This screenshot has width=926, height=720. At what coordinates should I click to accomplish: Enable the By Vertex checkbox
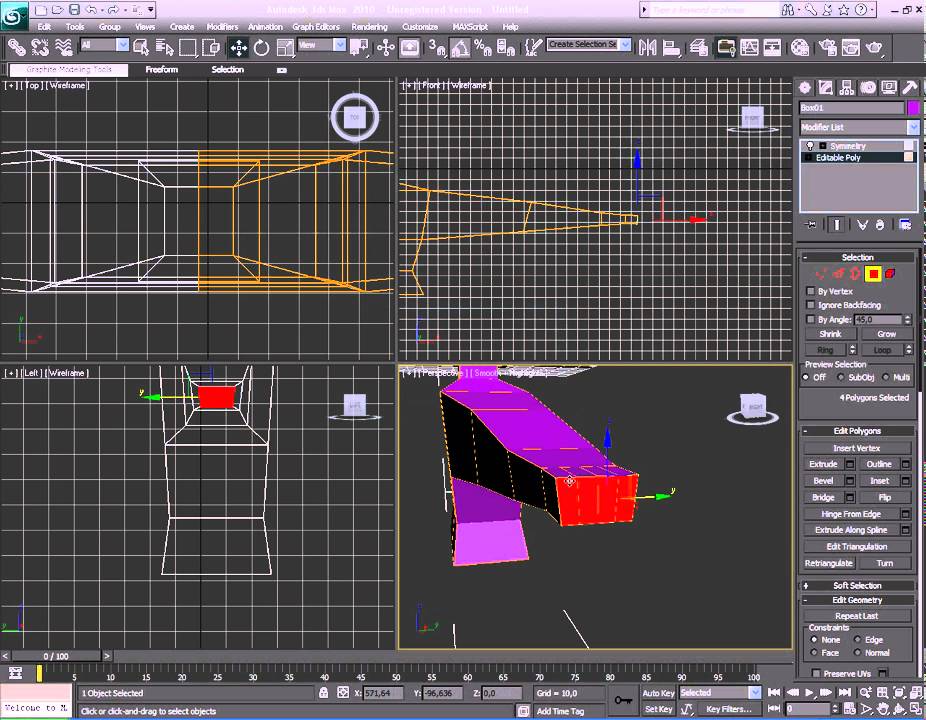[811, 291]
